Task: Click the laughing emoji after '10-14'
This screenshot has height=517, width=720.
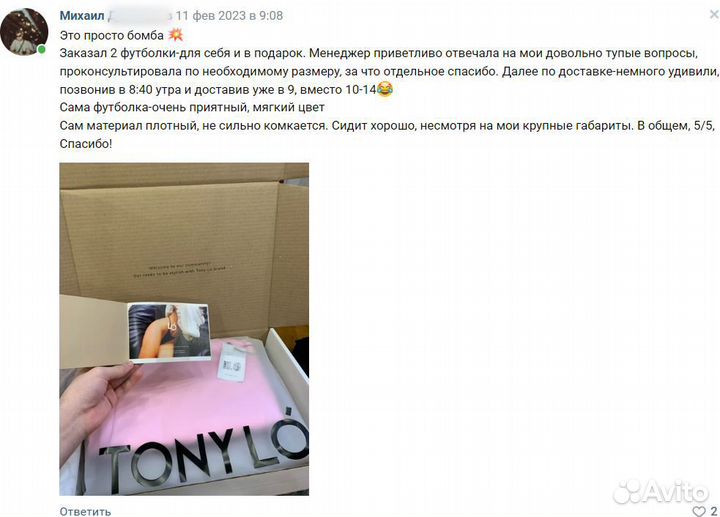Action: (x=385, y=89)
